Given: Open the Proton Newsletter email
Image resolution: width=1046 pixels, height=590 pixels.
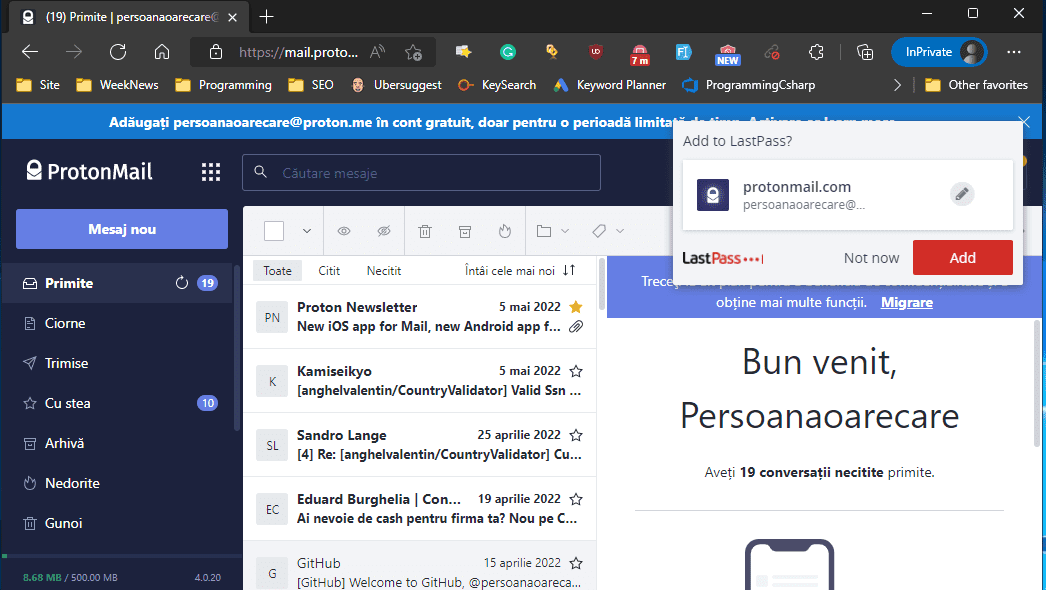Looking at the screenshot, I should pyautogui.click(x=420, y=317).
